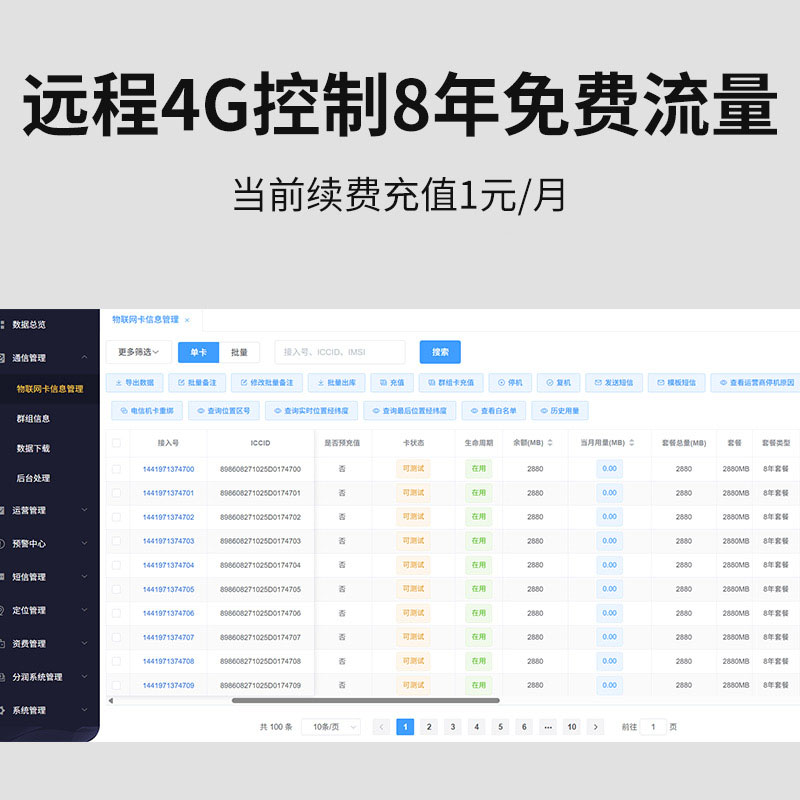Click the 导出数据 export button
The height and width of the screenshot is (800, 800).
coord(134,382)
